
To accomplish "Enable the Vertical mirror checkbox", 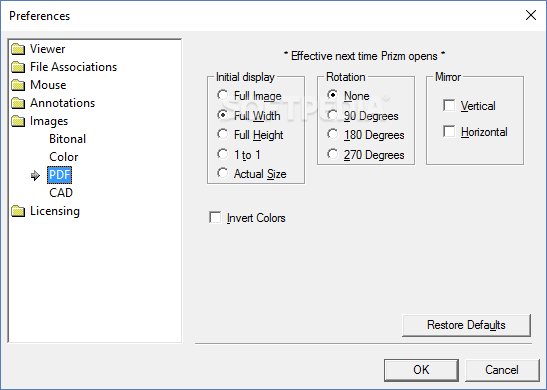I will 449,105.
